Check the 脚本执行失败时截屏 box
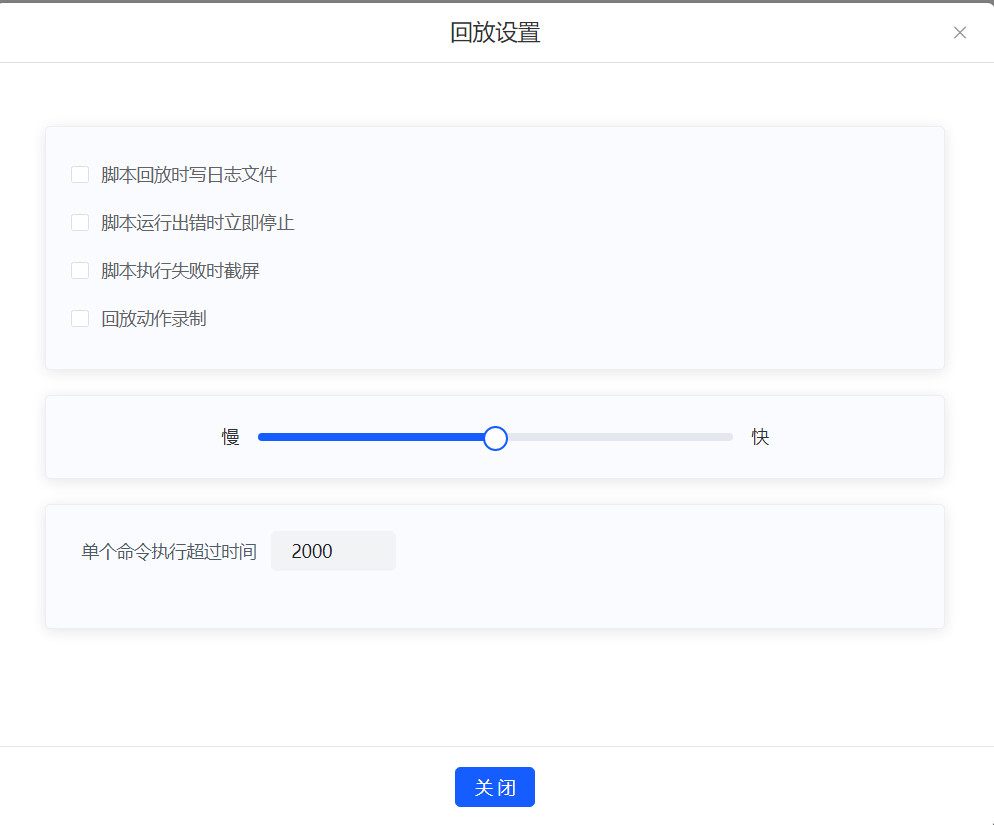Viewport: 994px width, 825px height. [x=80, y=271]
